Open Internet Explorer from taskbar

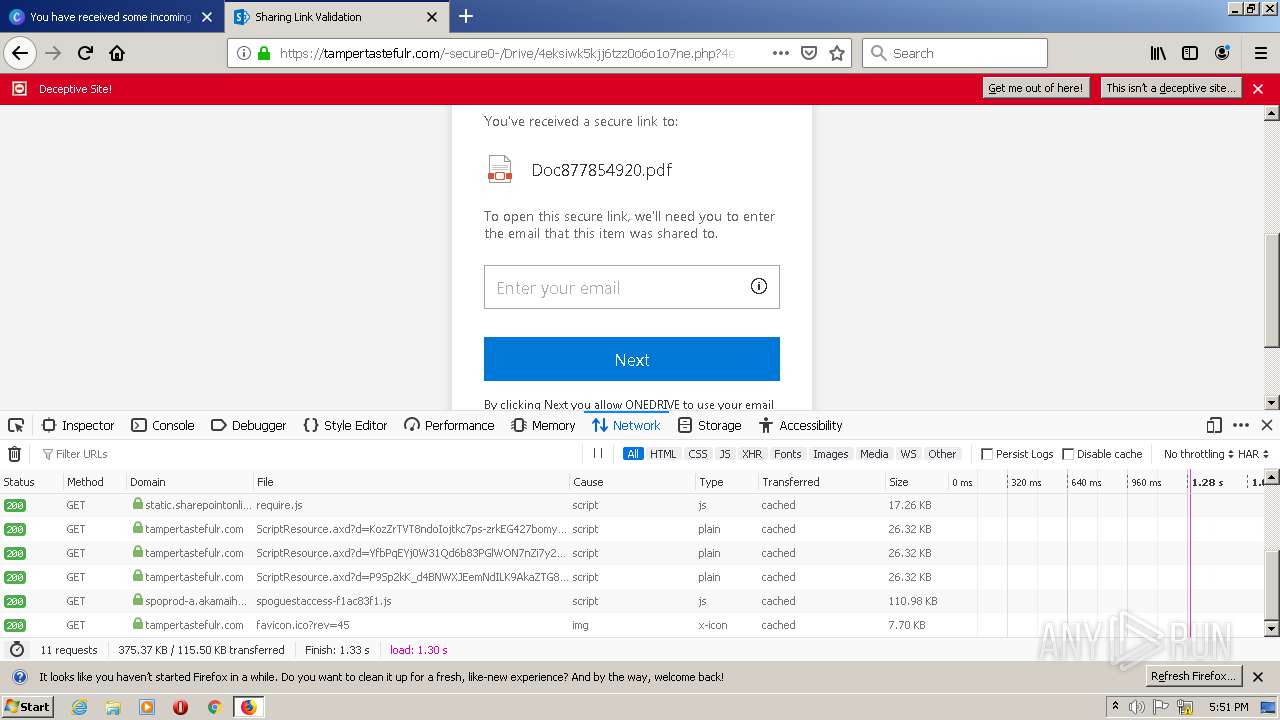click(80, 707)
